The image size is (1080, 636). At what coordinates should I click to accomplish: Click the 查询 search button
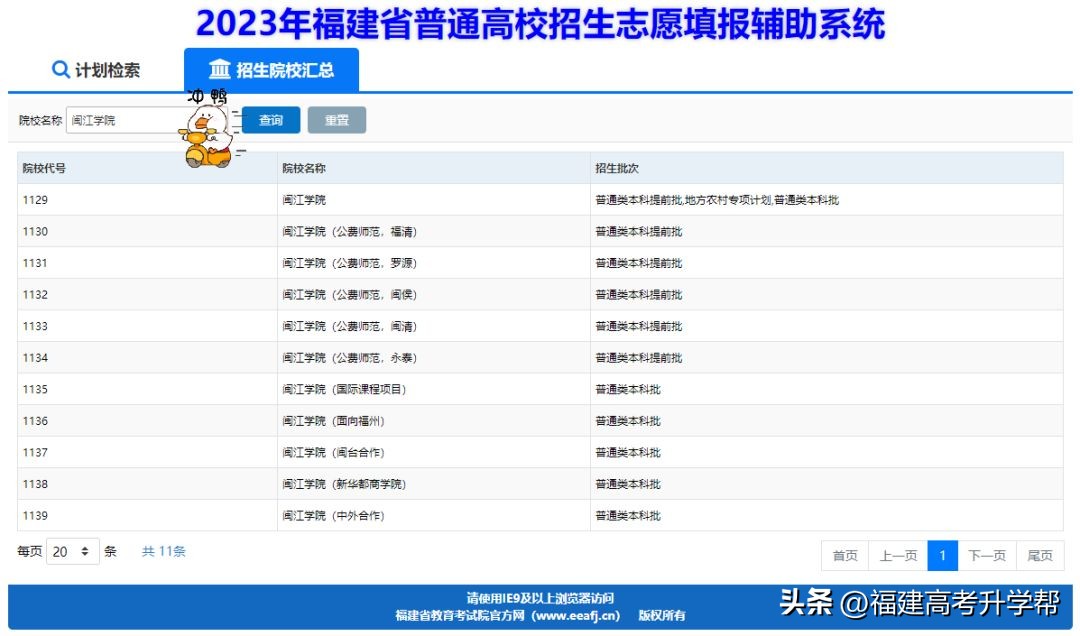tap(271, 119)
